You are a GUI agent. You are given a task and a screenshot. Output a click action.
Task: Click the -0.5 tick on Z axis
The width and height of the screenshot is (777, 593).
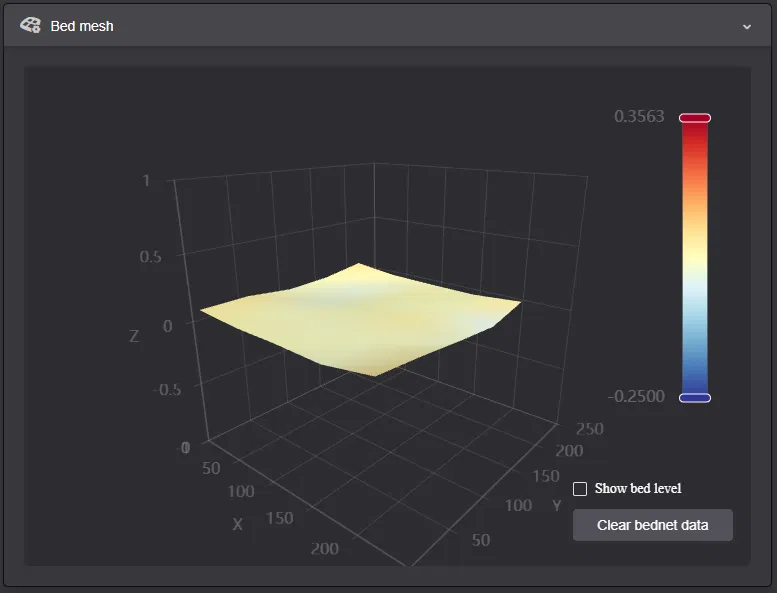coord(167,390)
